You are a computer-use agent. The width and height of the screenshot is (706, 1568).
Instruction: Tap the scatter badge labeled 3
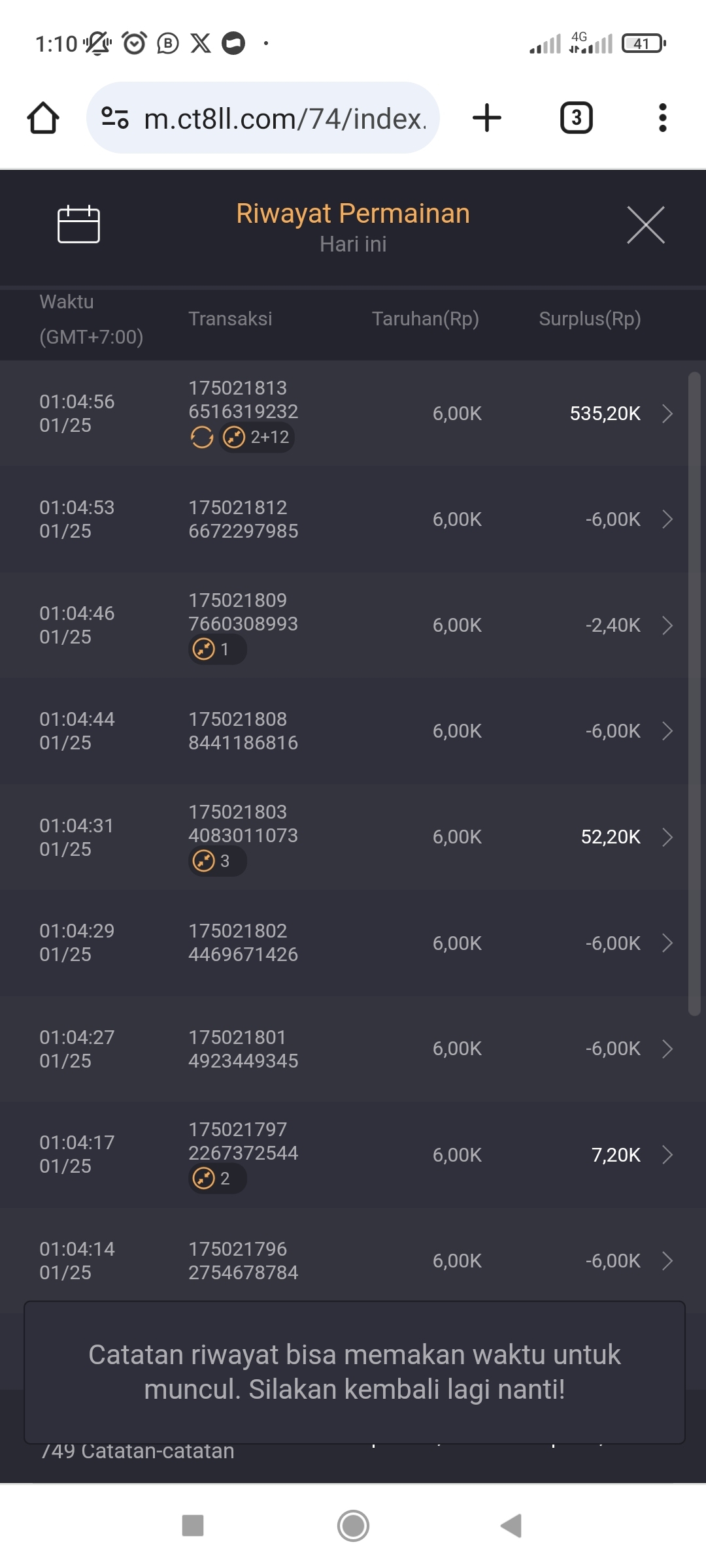(217, 861)
